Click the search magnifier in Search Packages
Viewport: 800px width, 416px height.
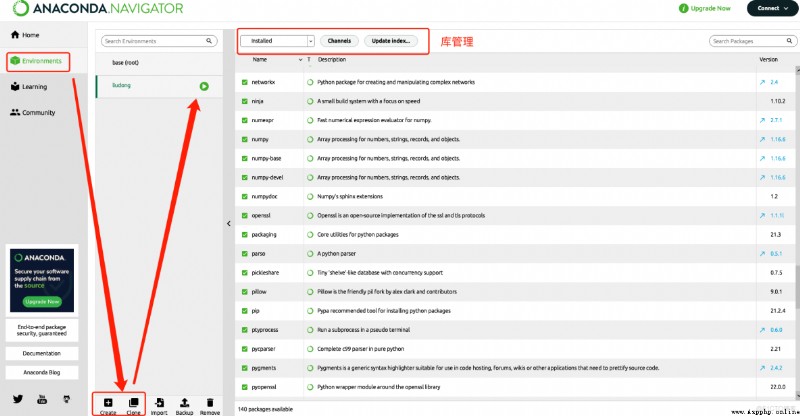point(789,41)
